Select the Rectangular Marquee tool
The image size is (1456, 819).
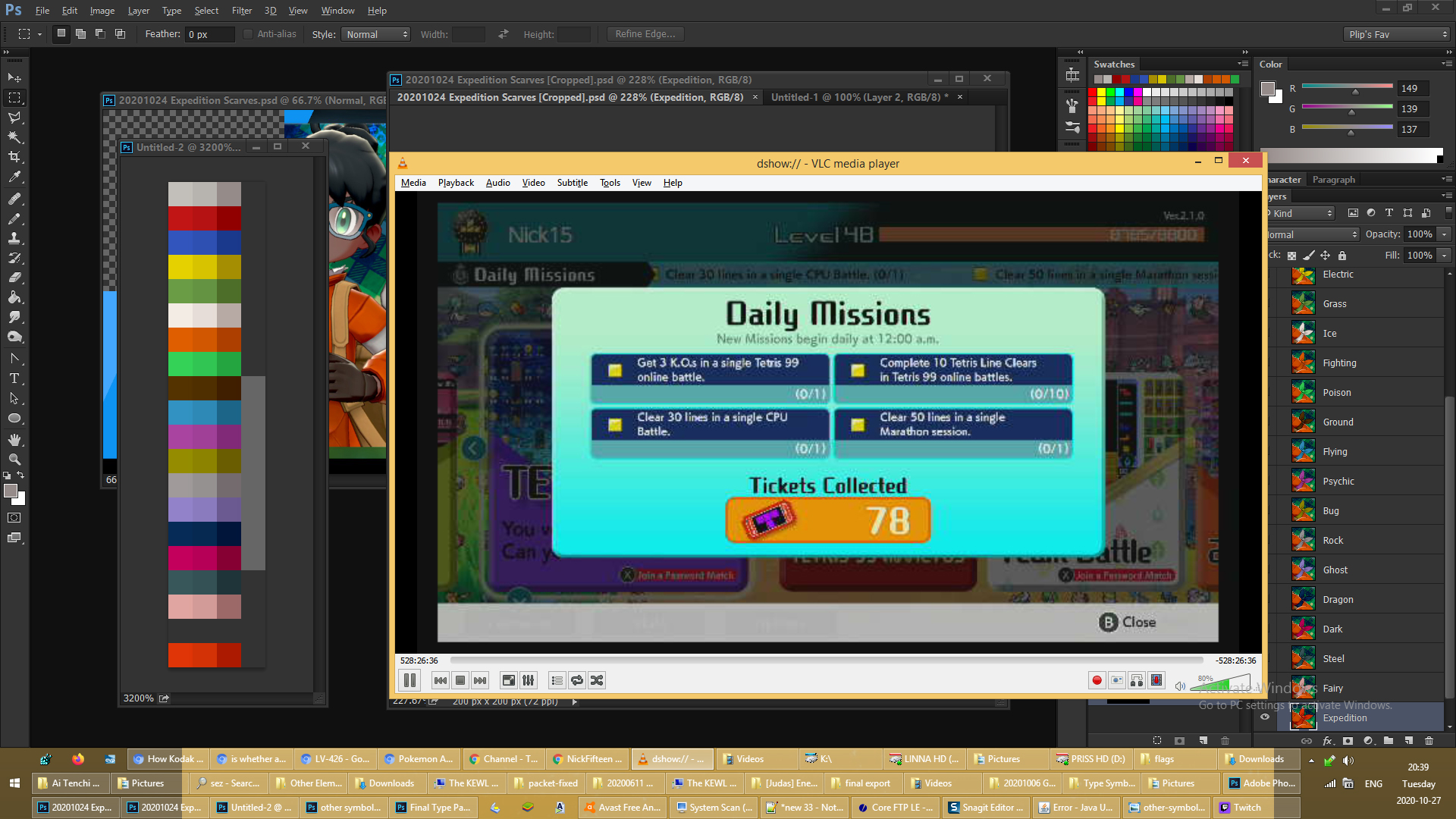(x=14, y=98)
